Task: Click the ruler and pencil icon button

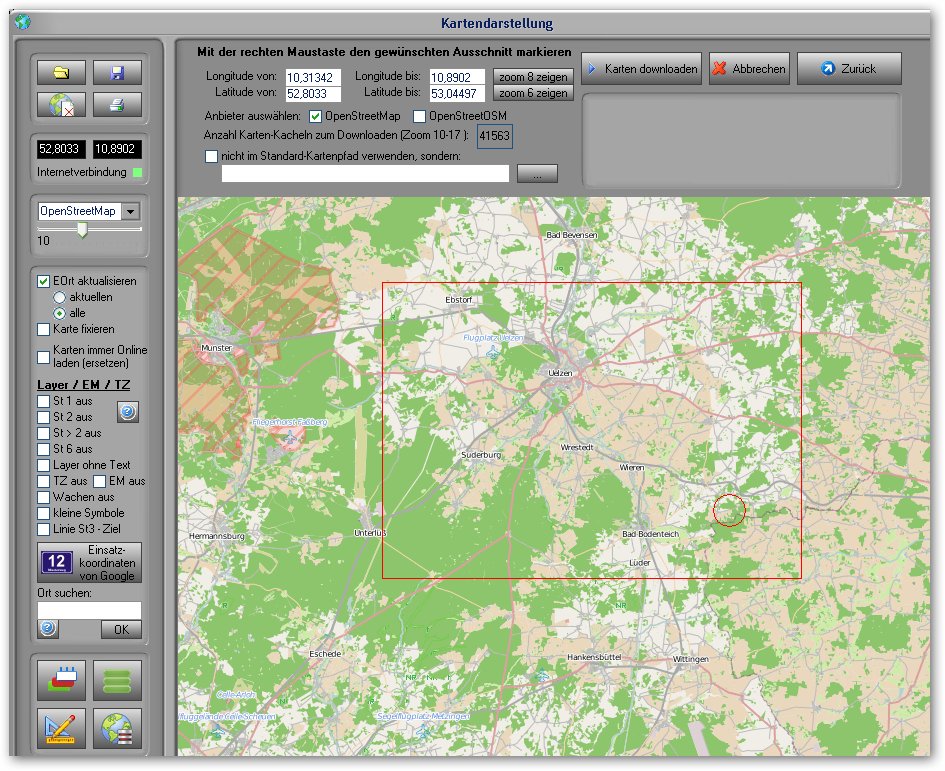Action: 61,728
